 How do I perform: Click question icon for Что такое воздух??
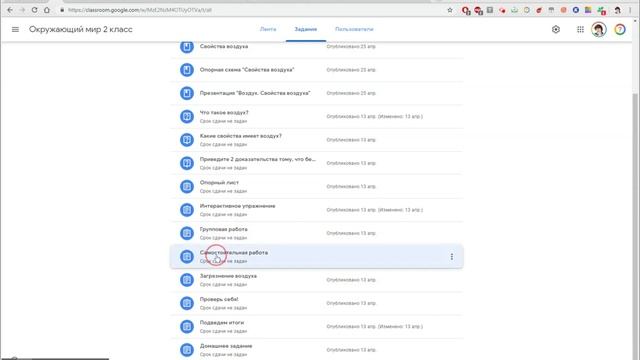187,116
